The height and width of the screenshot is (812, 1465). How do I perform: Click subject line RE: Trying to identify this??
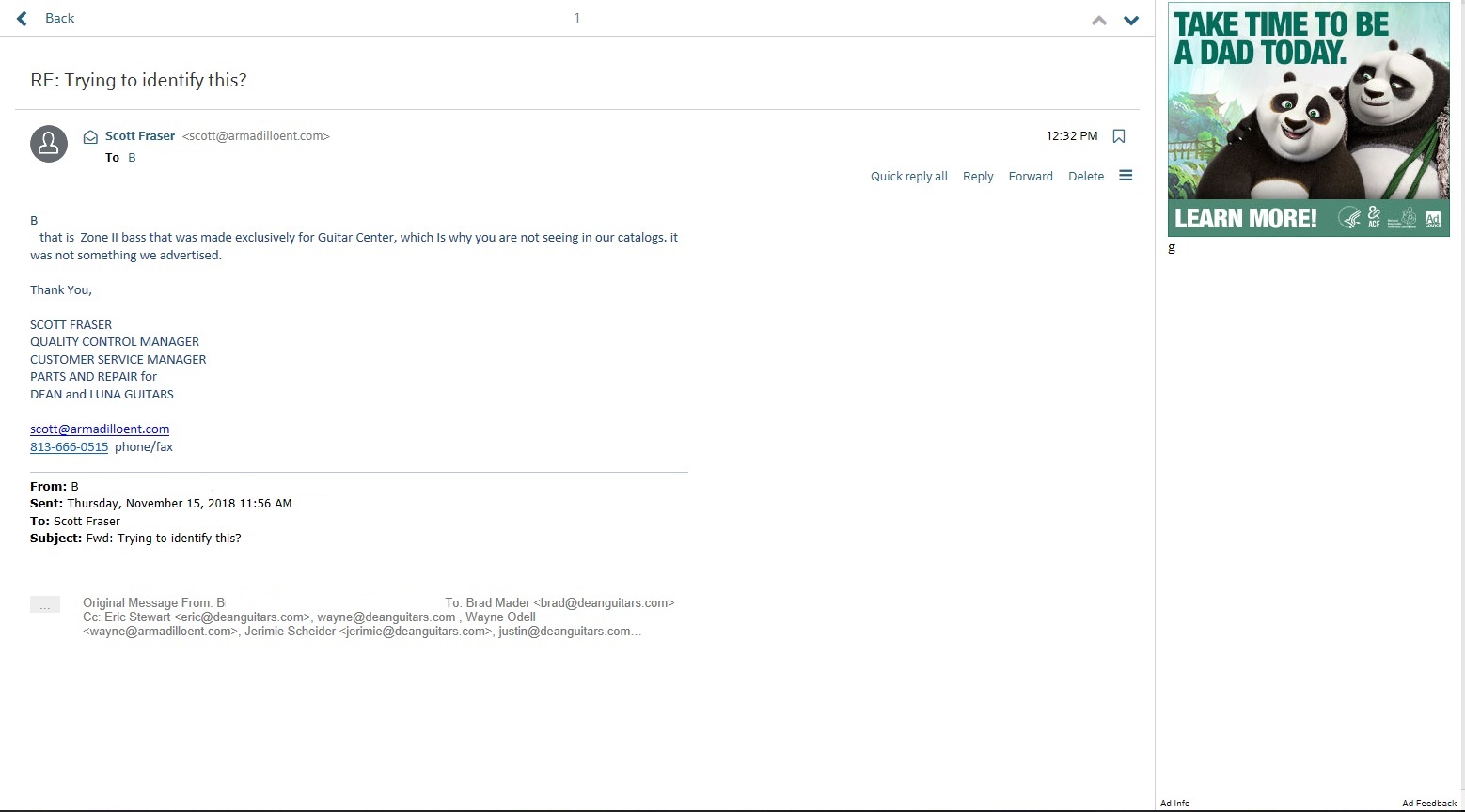tap(138, 81)
